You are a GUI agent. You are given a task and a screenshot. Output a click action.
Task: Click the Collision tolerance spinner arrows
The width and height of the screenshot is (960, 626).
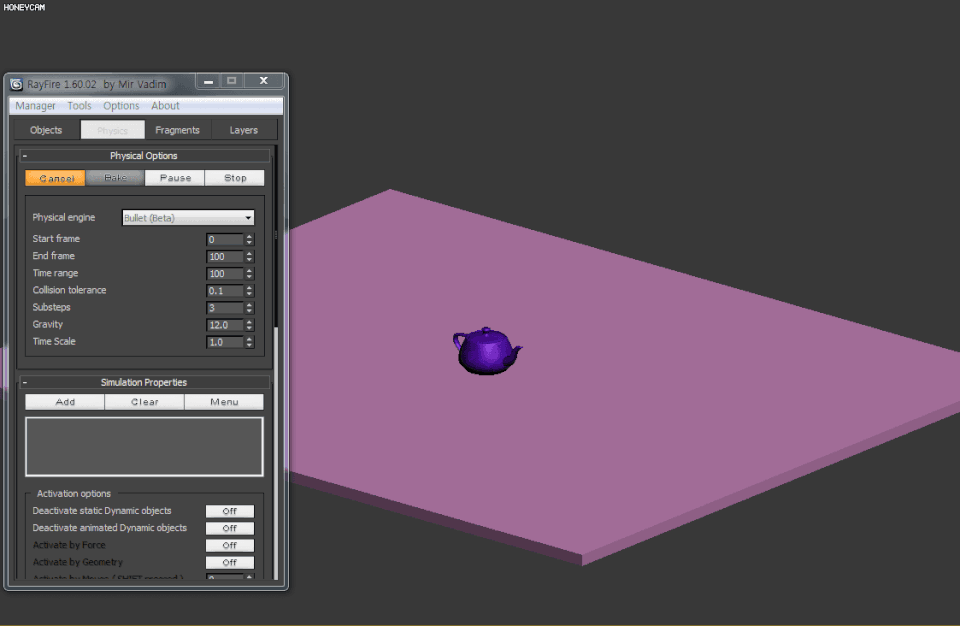[249, 291]
